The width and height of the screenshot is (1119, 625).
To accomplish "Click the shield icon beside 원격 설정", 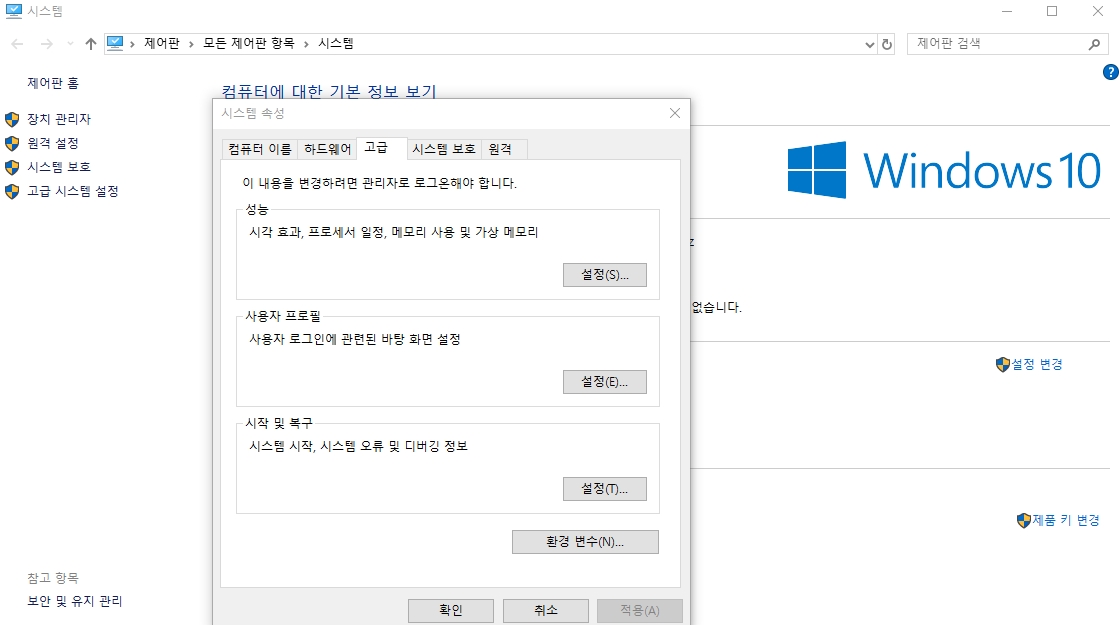I will [x=12, y=143].
